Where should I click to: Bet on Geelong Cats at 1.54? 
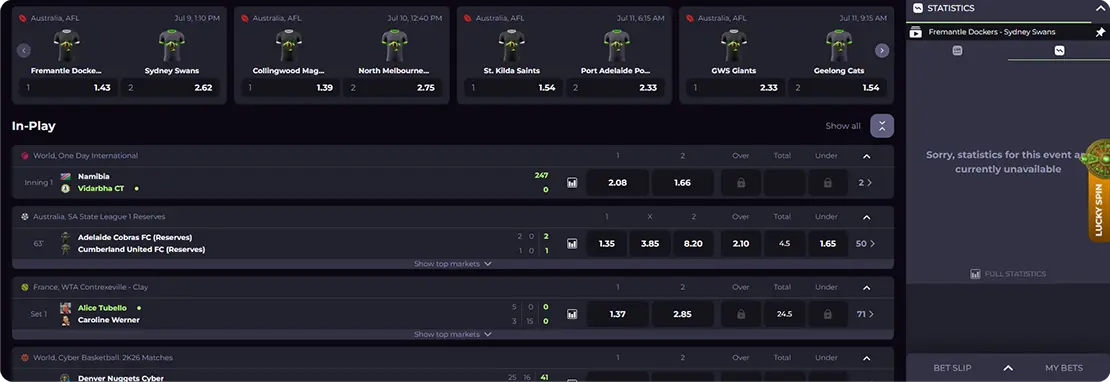pyautogui.click(x=837, y=88)
